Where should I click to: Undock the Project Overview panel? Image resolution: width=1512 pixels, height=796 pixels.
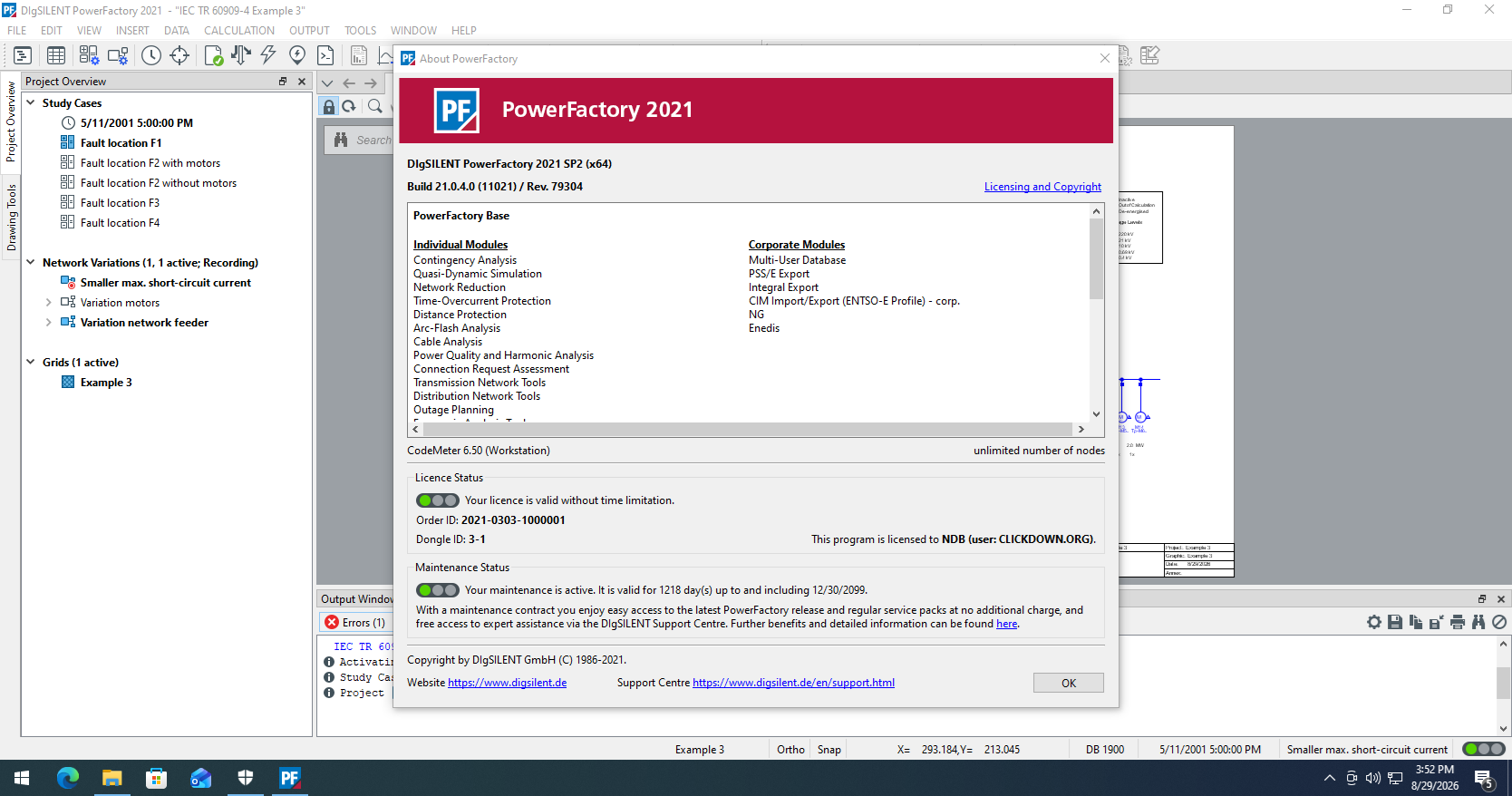point(283,81)
